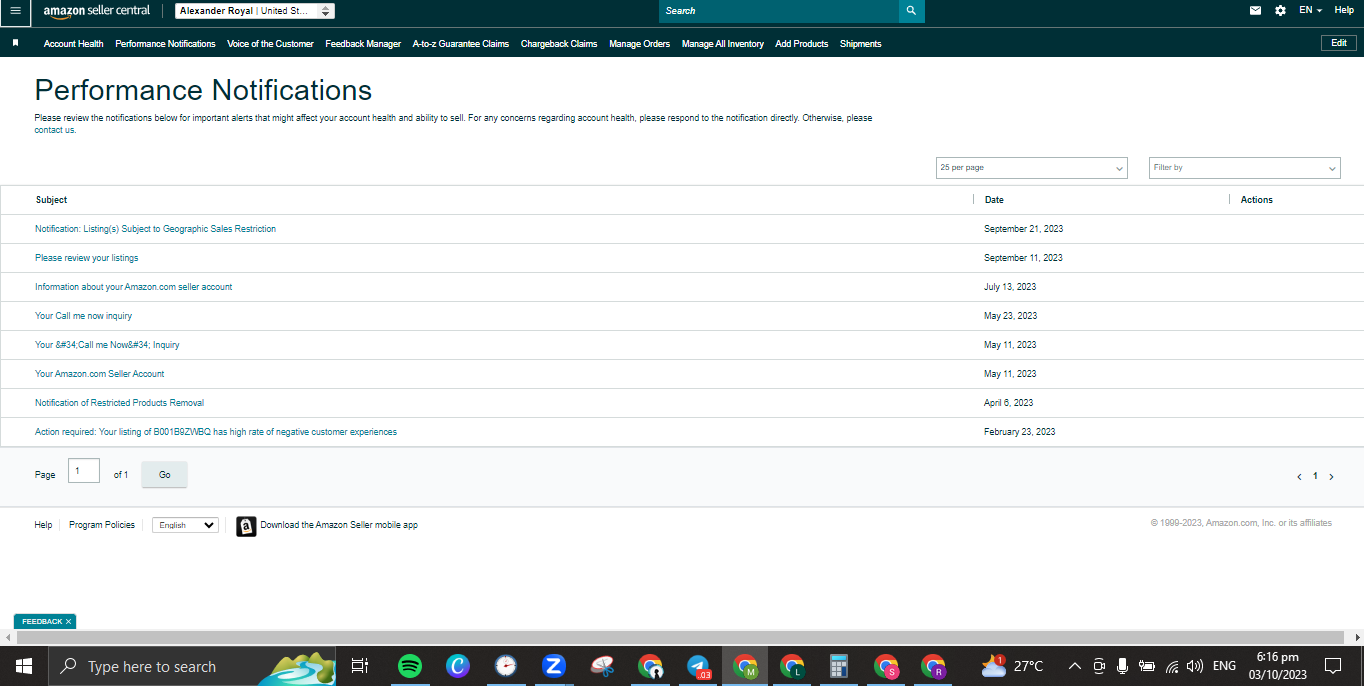This screenshot has width=1364, height=686.
Task: Click the top Search input field
Action: pos(779,11)
